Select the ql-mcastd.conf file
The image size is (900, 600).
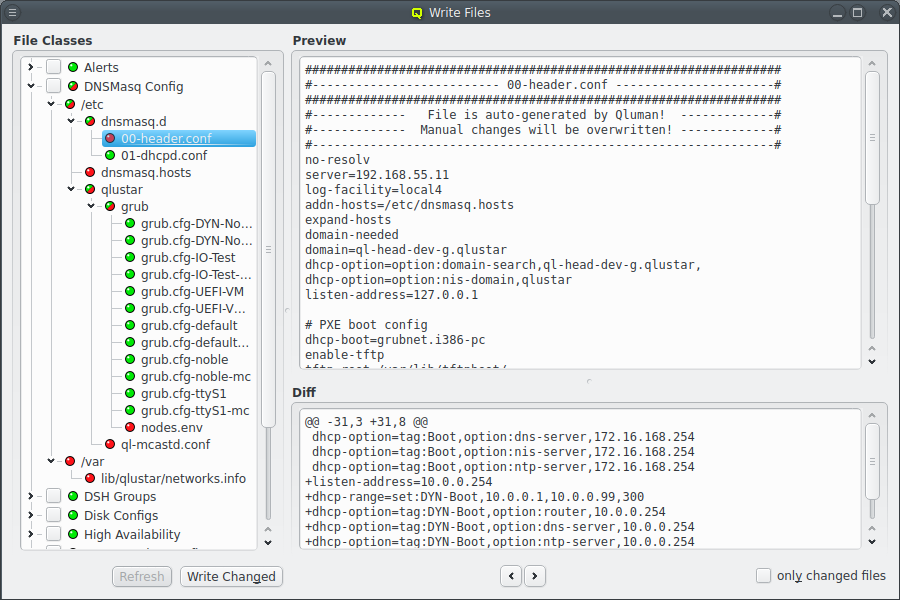[x=165, y=444]
